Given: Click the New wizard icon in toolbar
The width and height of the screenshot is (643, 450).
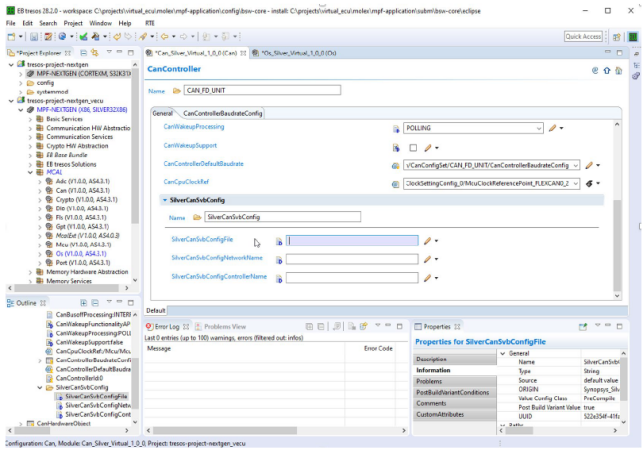Looking at the screenshot, I should click(11, 37).
